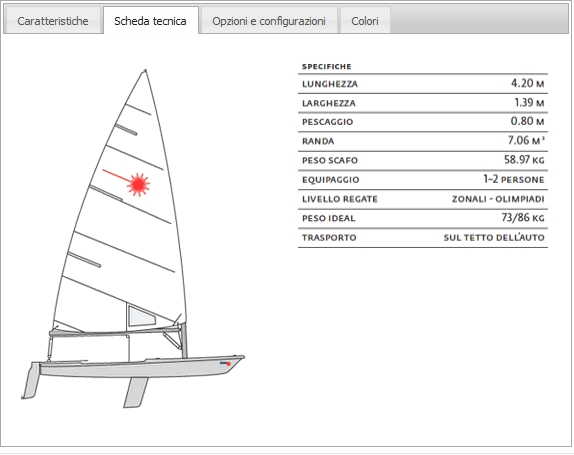The height and width of the screenshot is (455, 574).
Task: Switch to Opzioni e configurazioni tab
Action: click(x=269, y=21)
